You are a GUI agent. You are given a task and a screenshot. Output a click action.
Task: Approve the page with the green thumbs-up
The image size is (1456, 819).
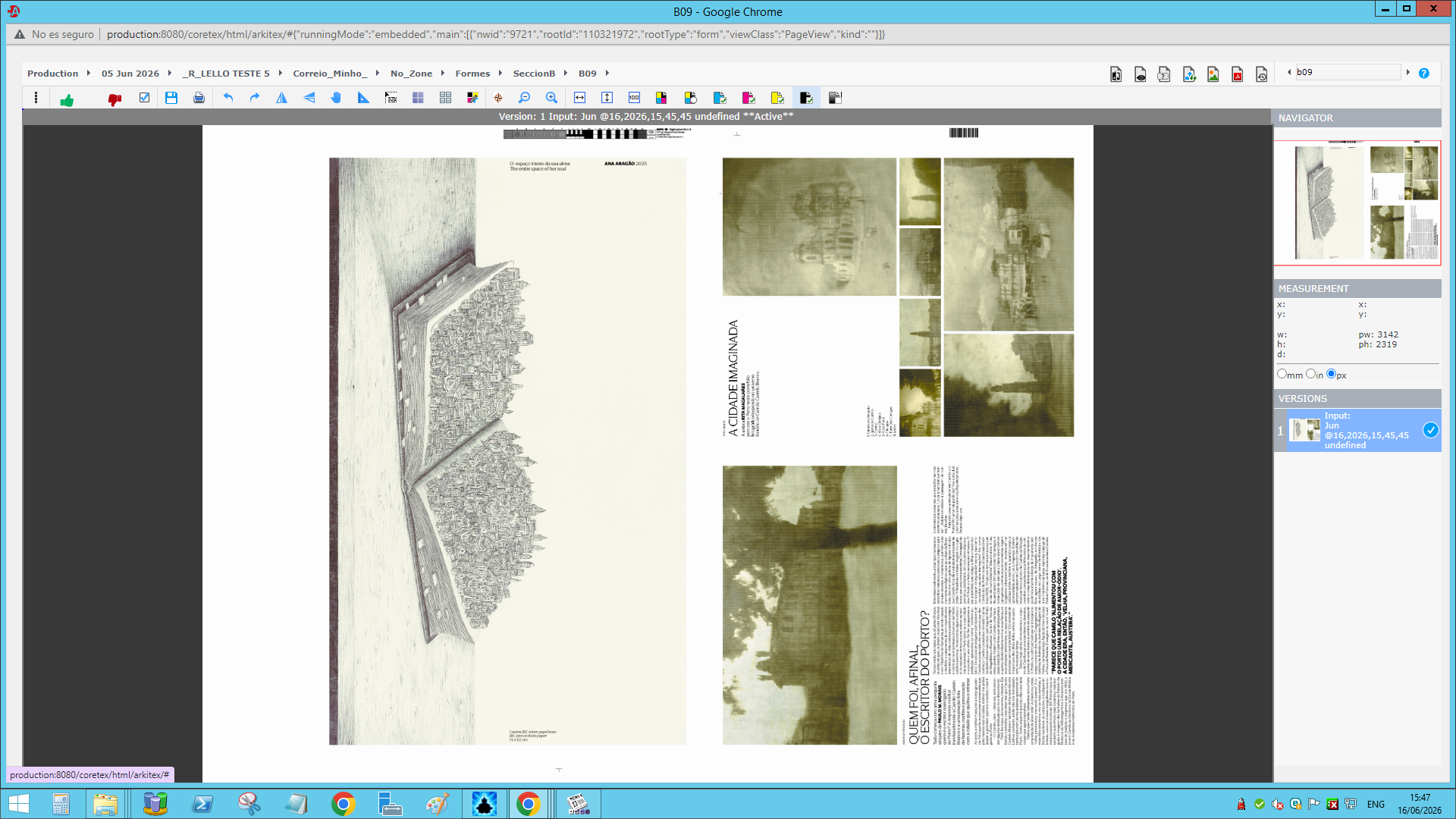(x=67, y=99)
